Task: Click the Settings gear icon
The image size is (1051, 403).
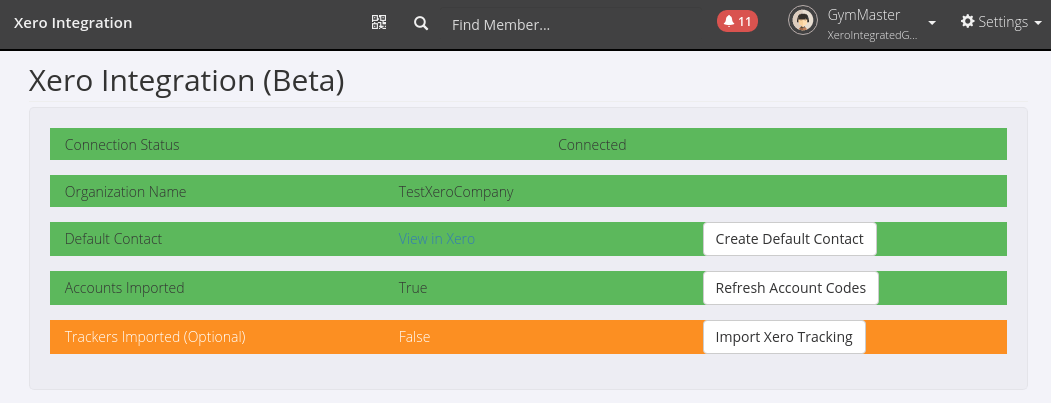Action: 967,22
